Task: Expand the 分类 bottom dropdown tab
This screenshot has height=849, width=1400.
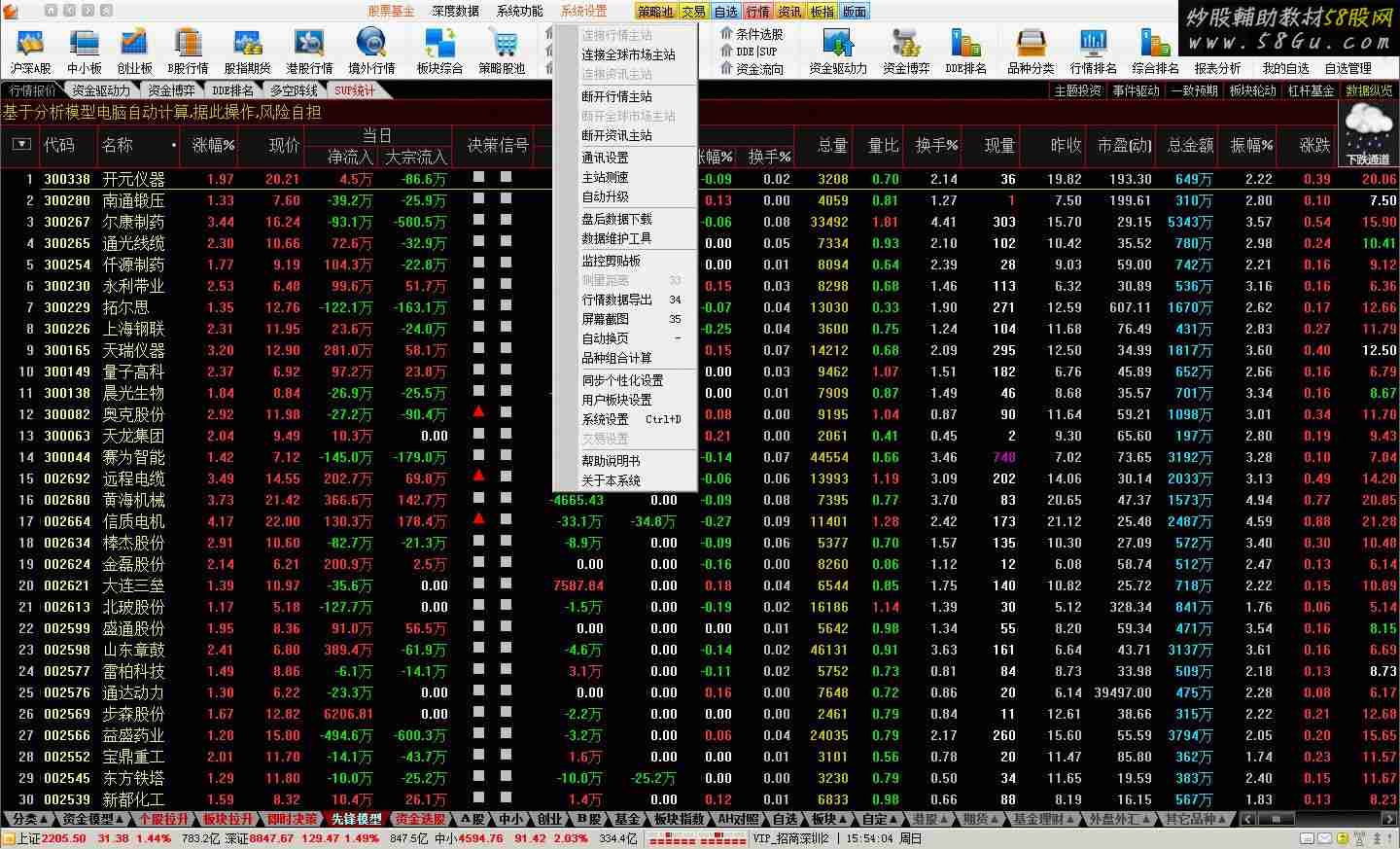Action: pyautogui.click(x=30, y=819)
